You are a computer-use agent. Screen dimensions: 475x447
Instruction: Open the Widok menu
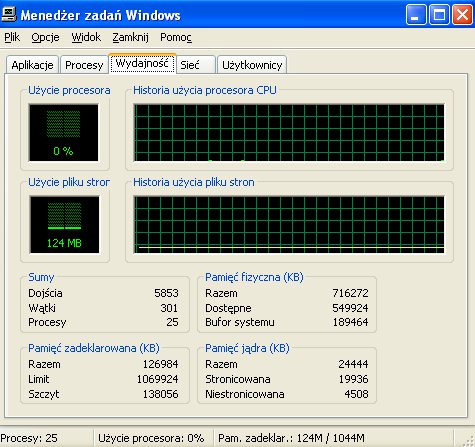pos(86,37)
